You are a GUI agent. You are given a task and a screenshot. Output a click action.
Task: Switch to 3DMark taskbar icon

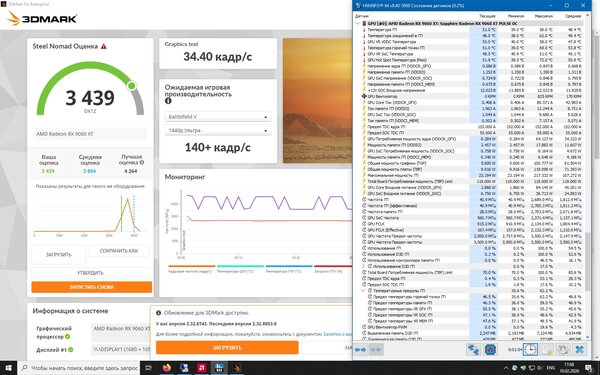tap(237, 368)
